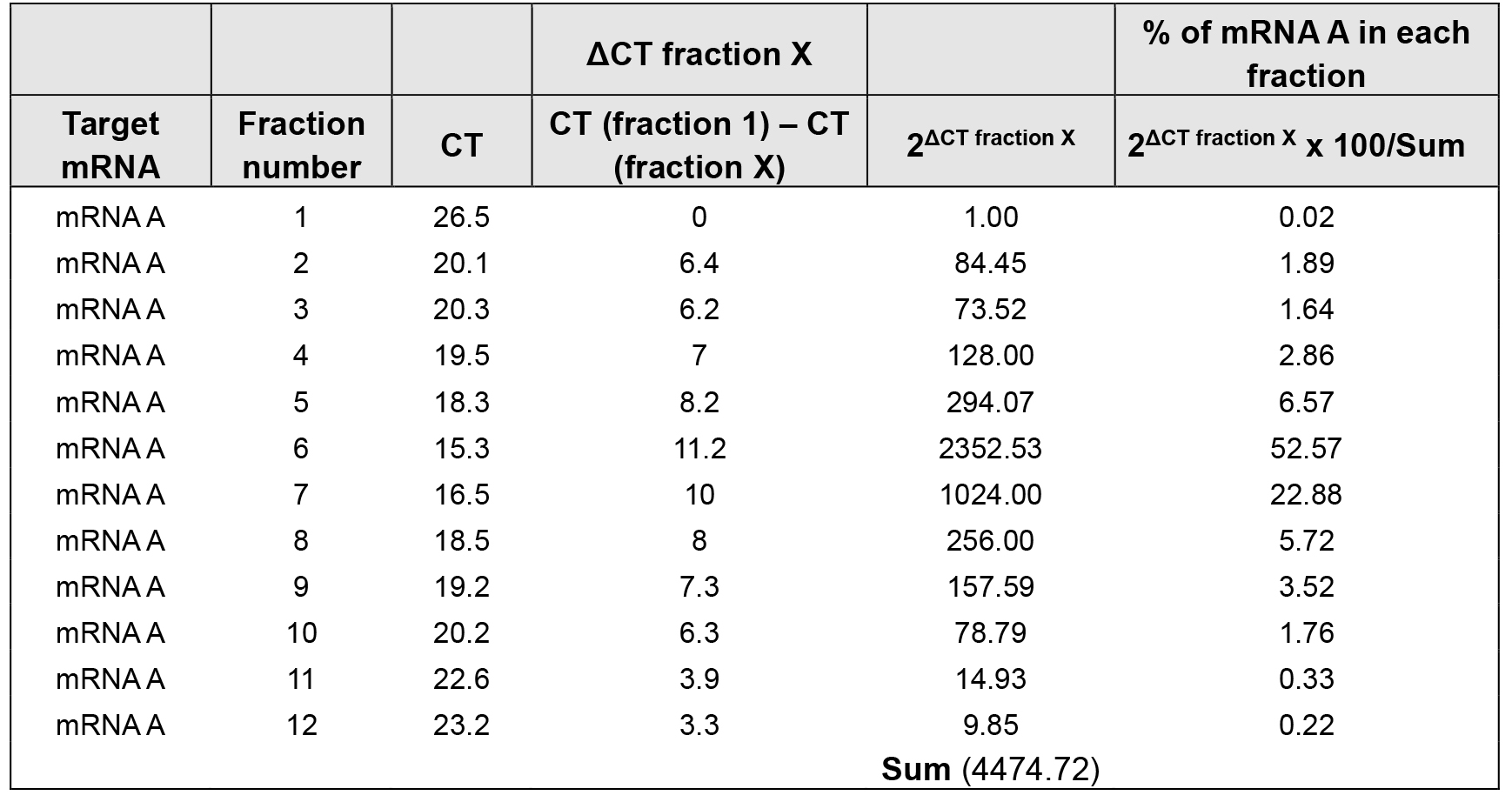Select the CT value 26.5 for fraction 1

(461, 217)
